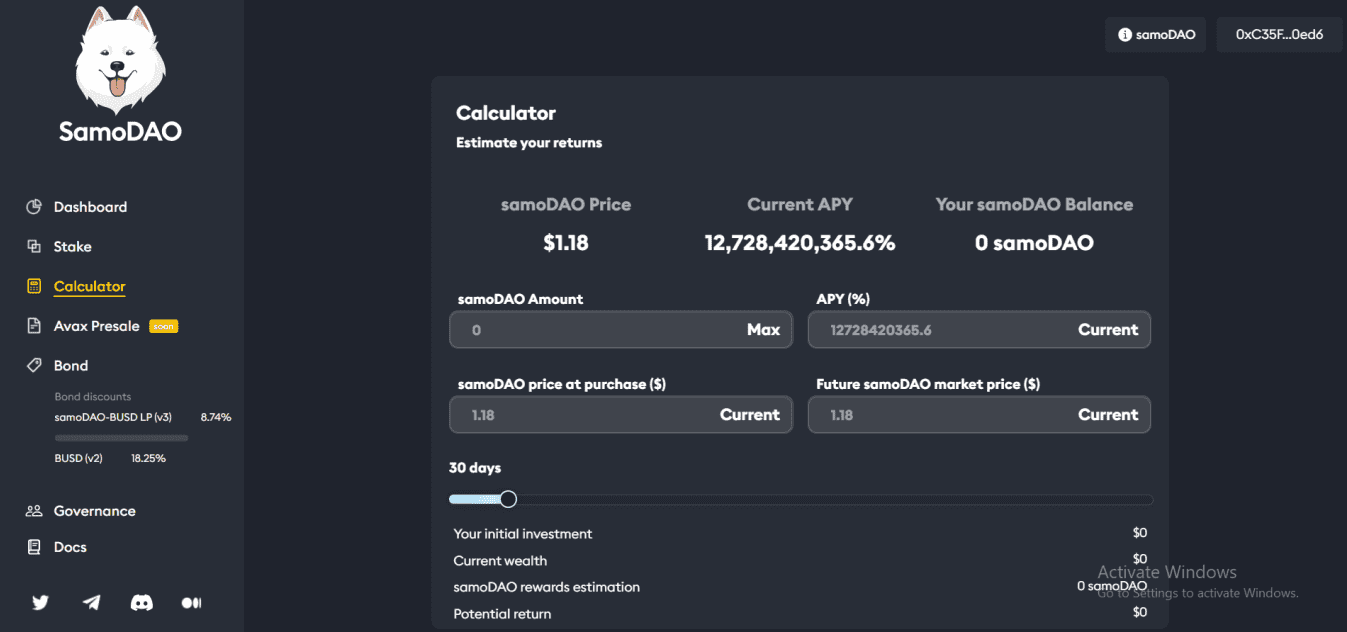Click the Your initial investment row label
1347x632 pixels.
click(523, 534)
